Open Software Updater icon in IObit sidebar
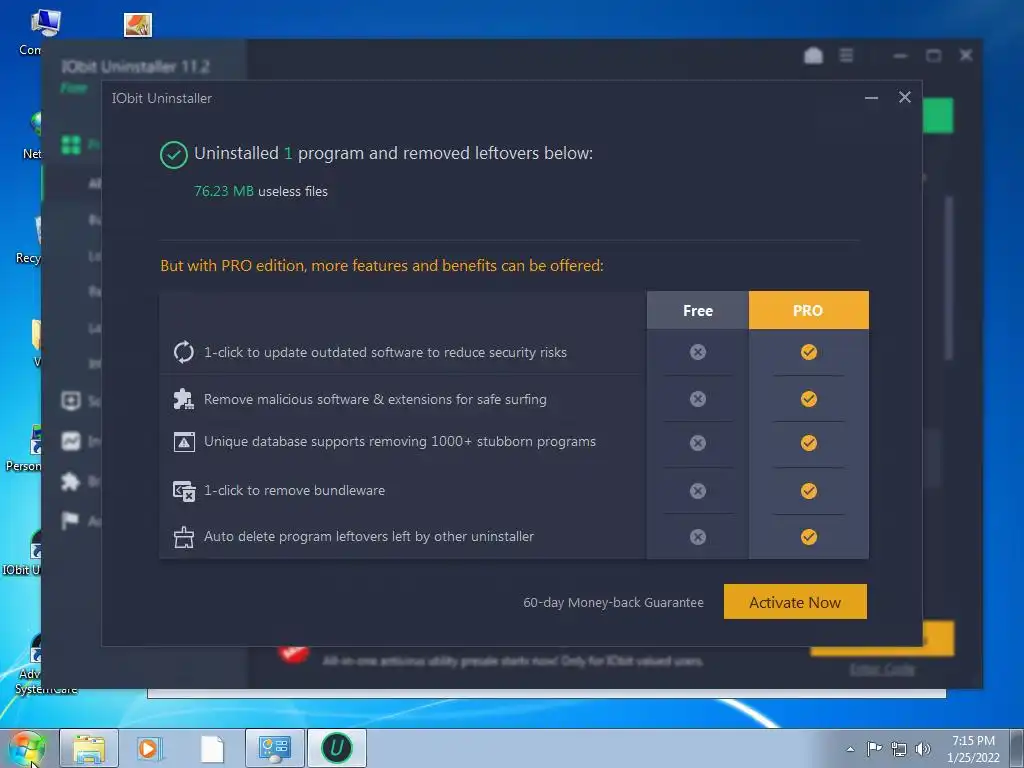The image size is (1024, 768). (x=71, y=400)
